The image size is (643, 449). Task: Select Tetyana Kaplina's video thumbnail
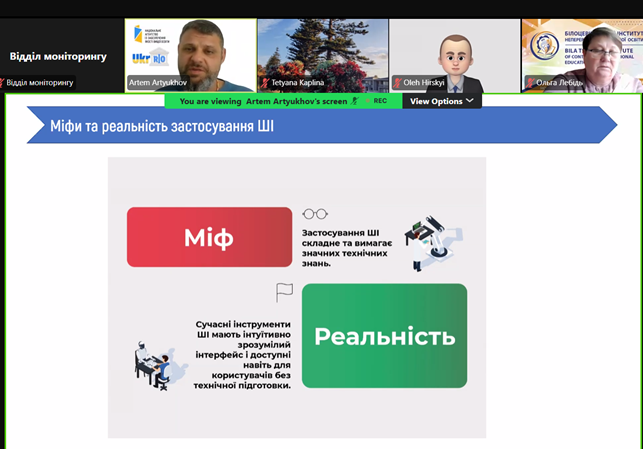321,55
